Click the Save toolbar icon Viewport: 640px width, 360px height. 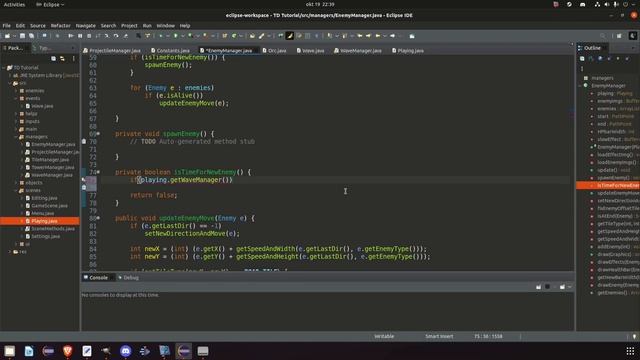(22, 36)
